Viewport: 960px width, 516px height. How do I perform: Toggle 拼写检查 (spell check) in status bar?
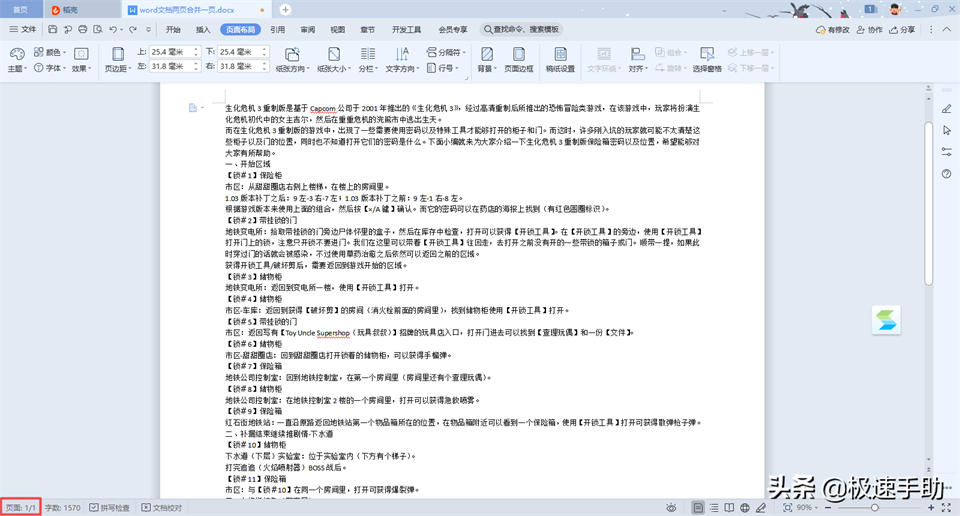tap(108, 508)
